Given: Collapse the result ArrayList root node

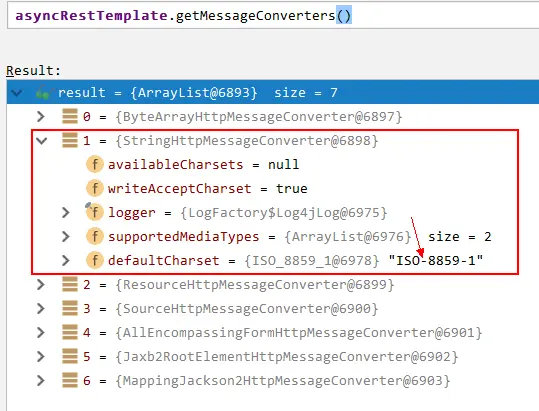Looking at the screenshot, I should click(x=17, y=92).
